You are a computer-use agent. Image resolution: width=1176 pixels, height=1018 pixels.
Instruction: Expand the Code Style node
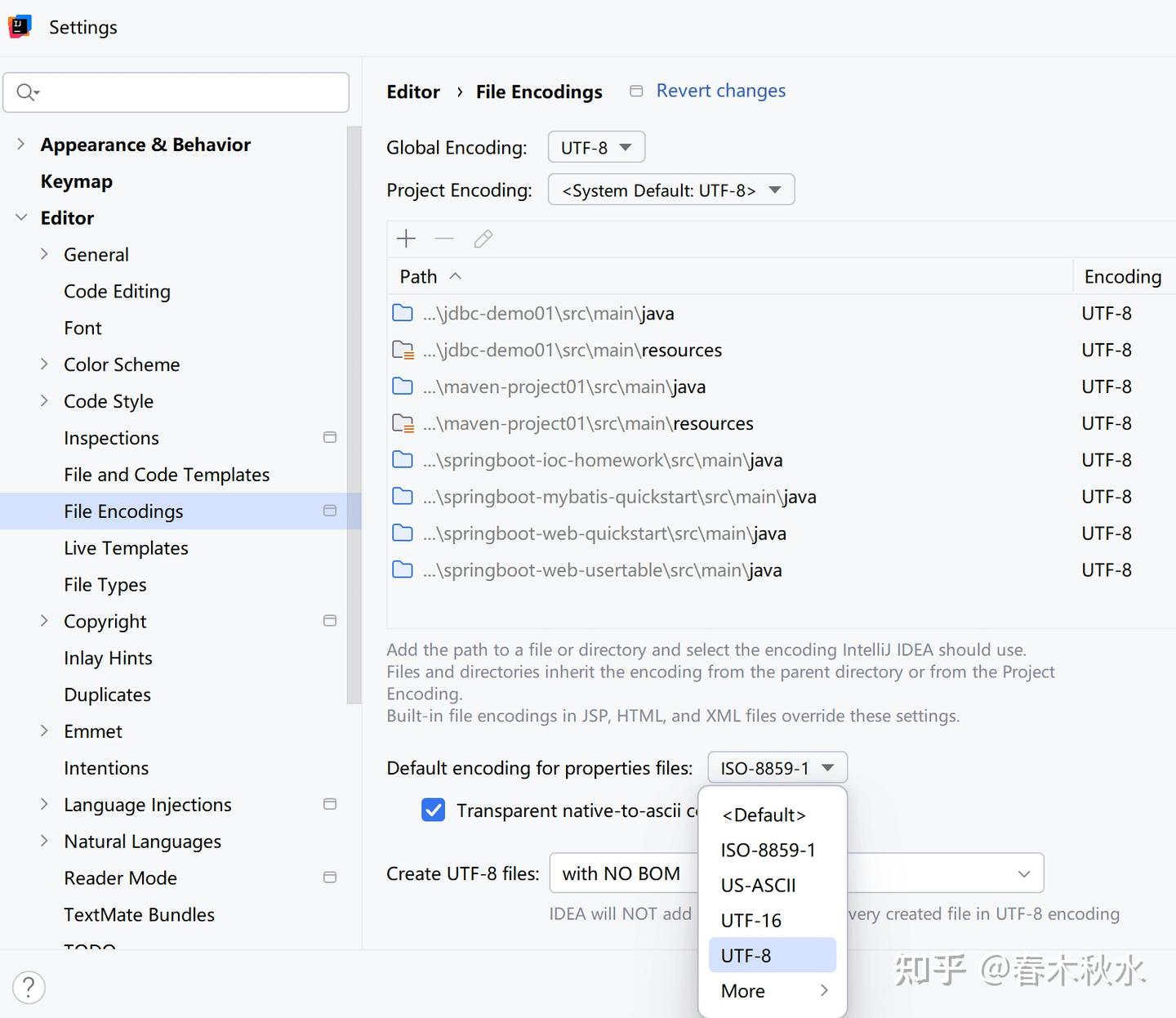click(x=44, y=401)
